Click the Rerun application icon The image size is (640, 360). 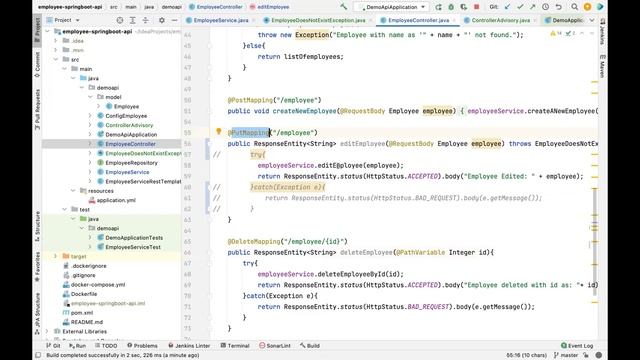[438, 7]
